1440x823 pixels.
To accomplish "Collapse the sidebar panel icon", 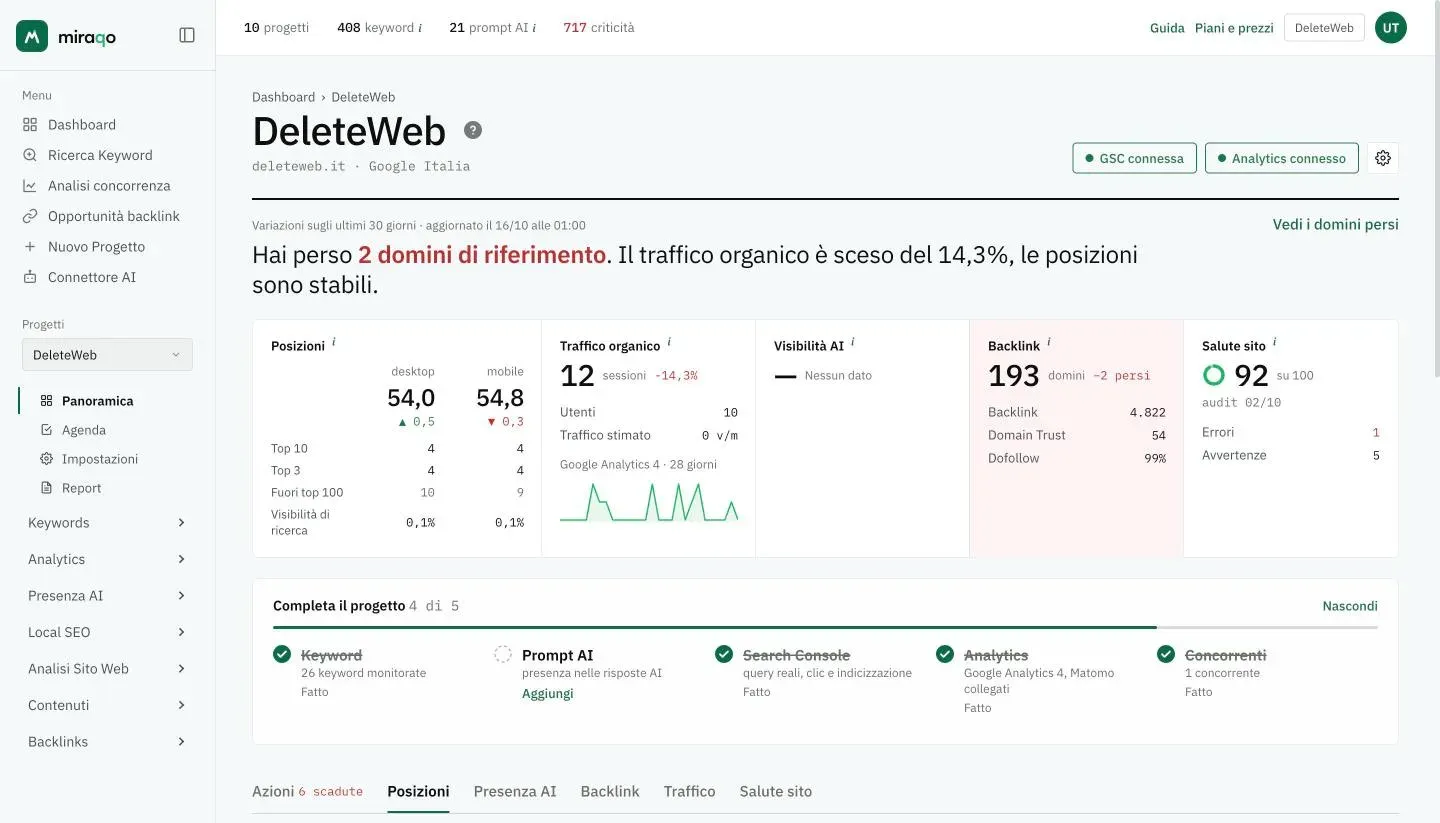I will pyautogui.click(x=187, y=35).
